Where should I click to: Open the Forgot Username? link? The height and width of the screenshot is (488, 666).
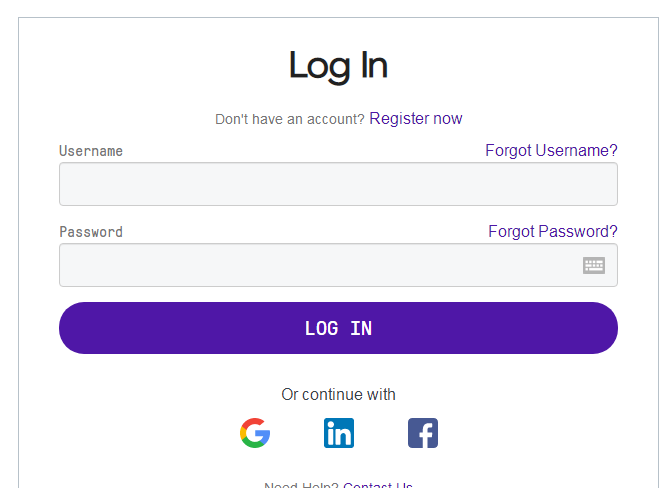pos(551,151)
